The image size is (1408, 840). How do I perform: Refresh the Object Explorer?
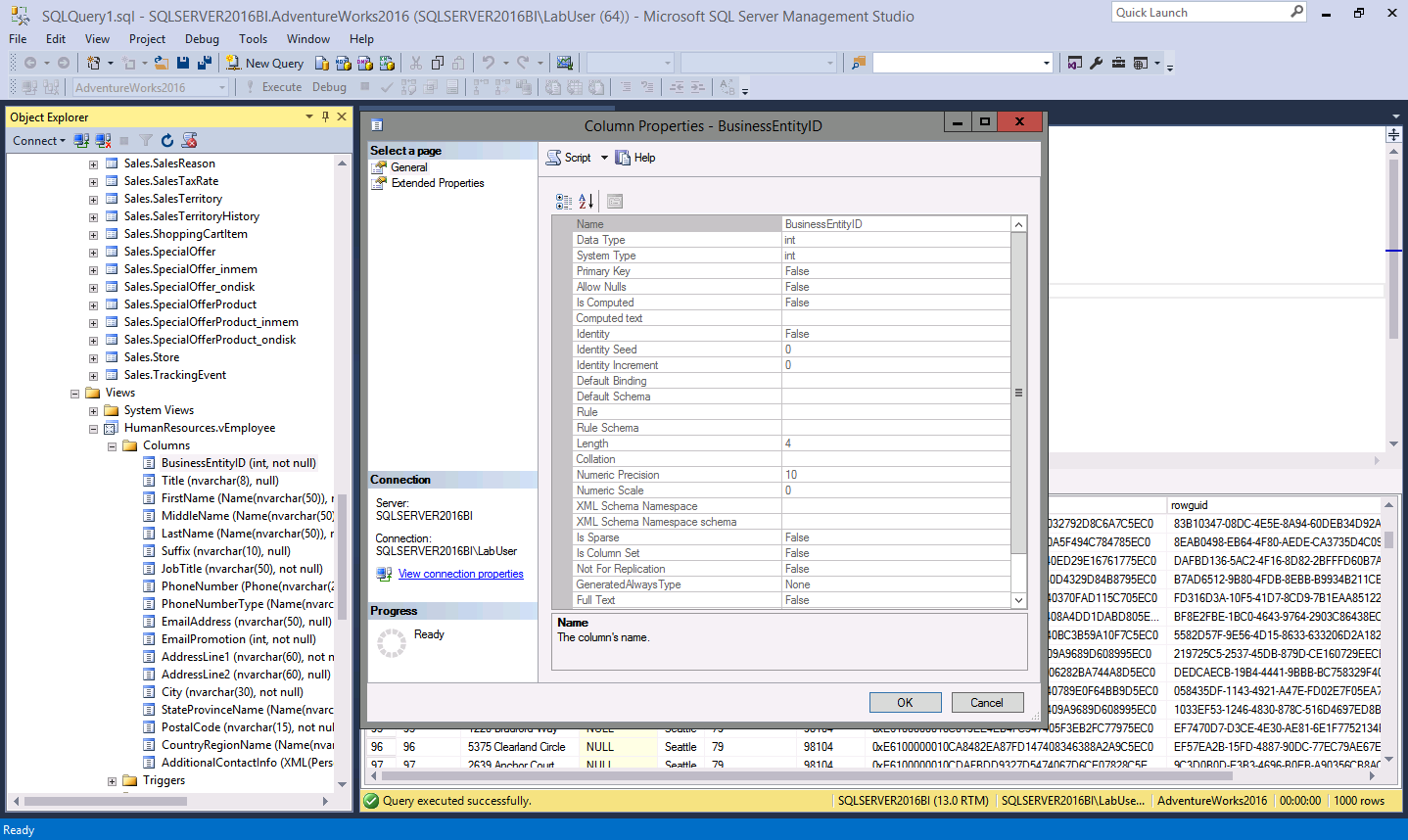pos(166,140)
